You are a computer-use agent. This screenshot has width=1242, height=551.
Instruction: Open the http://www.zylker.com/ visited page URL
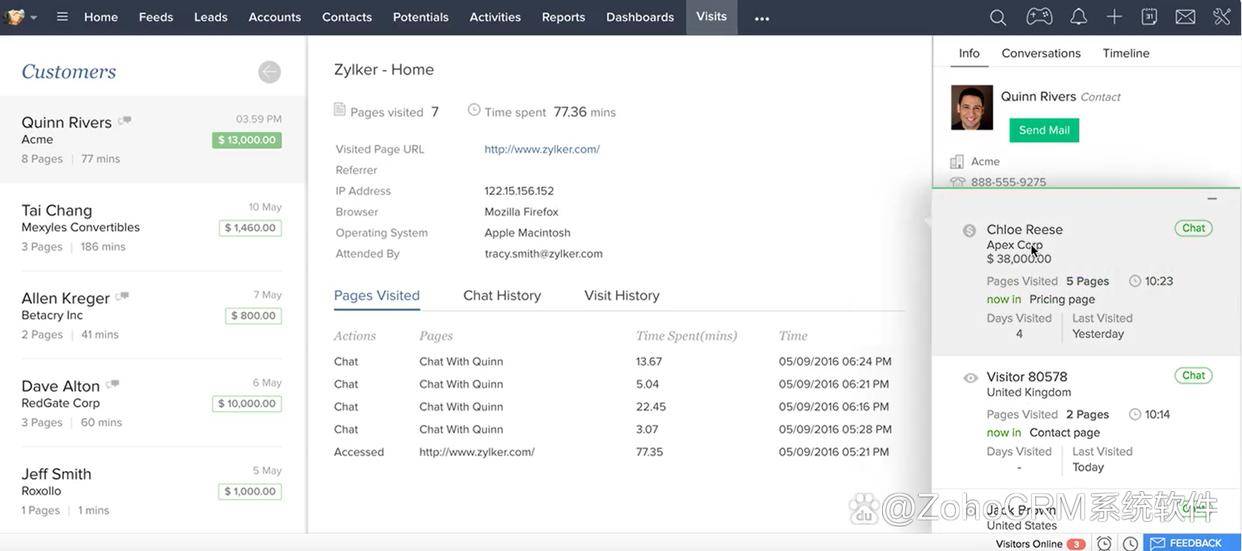pos(542,149)
